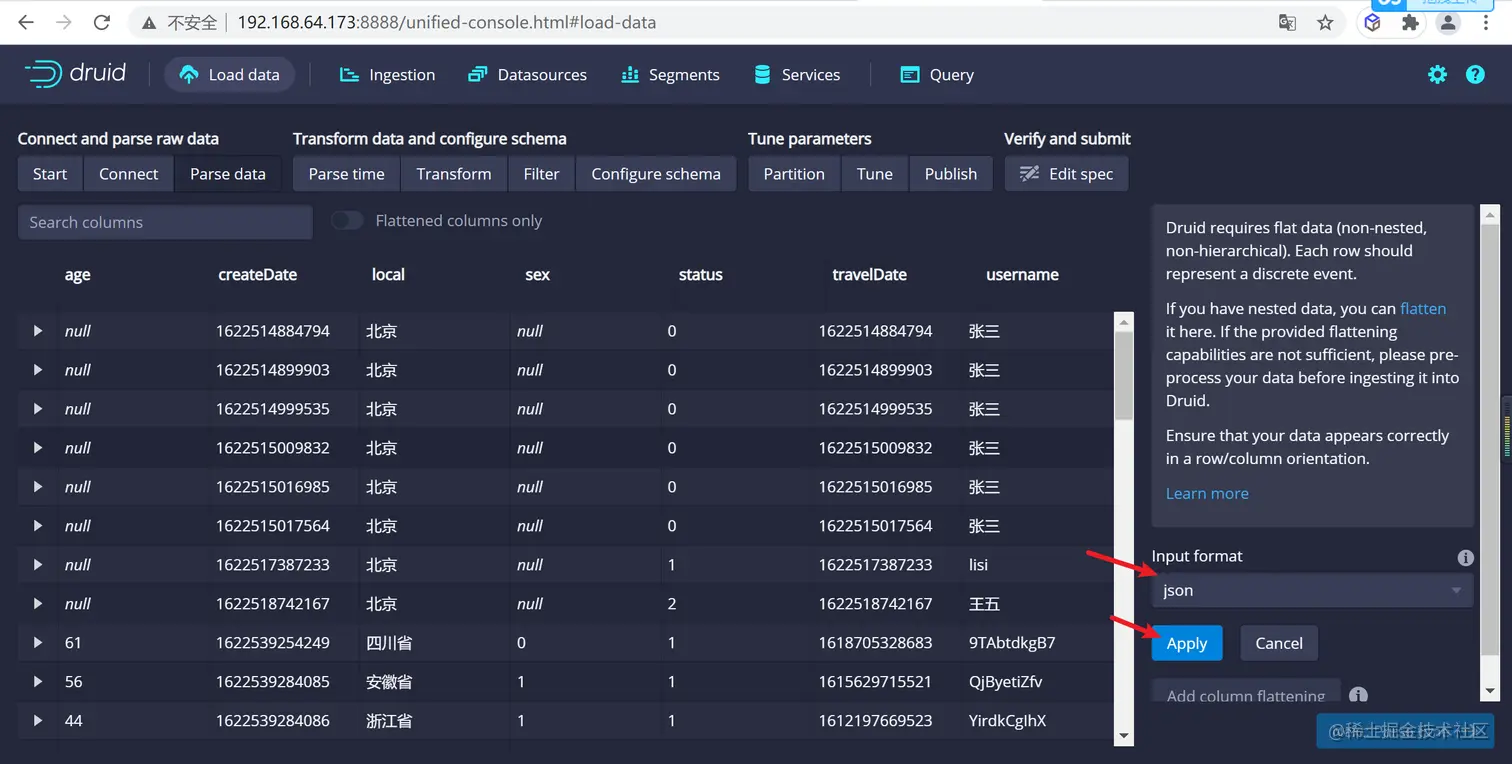Expand row with createDate 1622514884794
Image resolution: width=1512 pixels, height=764 pixels.
pyautogui.click(x=38, y=331)
